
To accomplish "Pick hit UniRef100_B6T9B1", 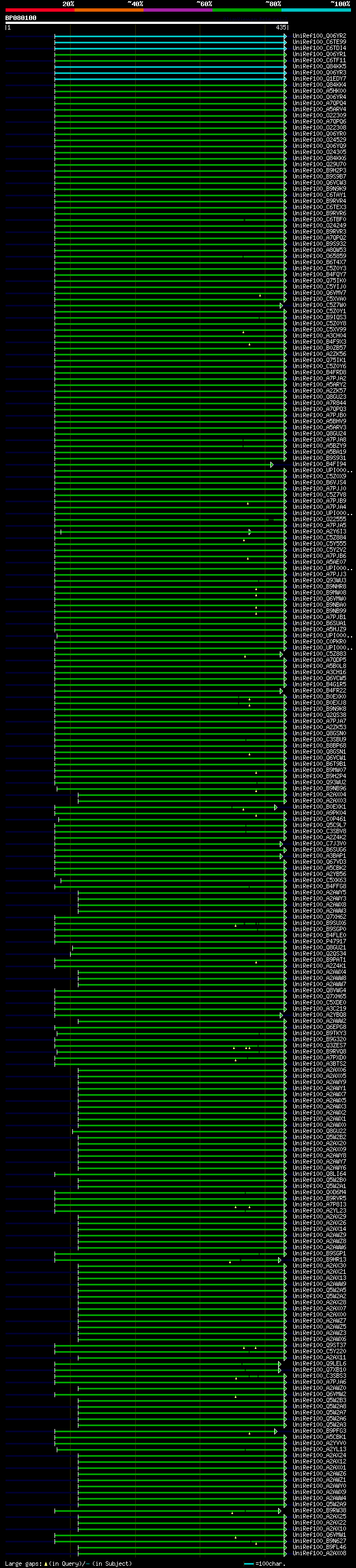I will pyautogui.click(x=319, y=764).
